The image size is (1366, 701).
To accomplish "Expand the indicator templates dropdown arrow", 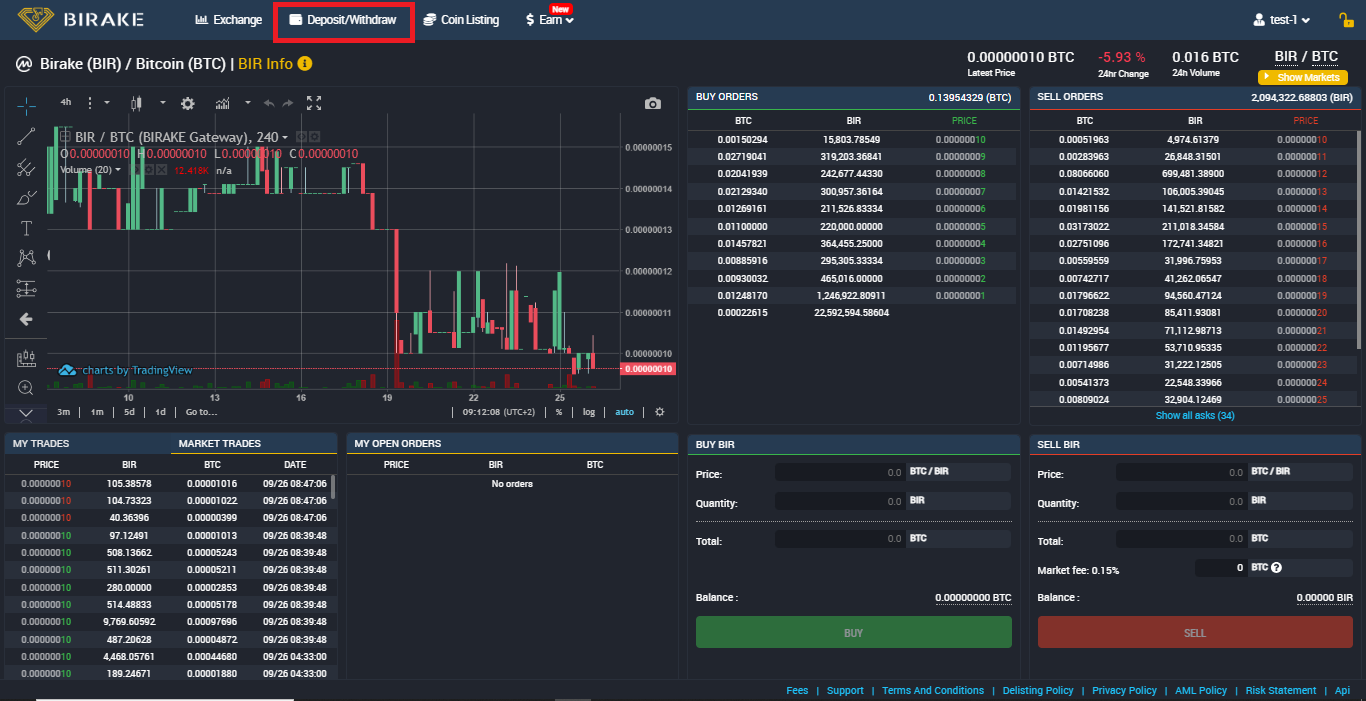I will pos(246,103).
